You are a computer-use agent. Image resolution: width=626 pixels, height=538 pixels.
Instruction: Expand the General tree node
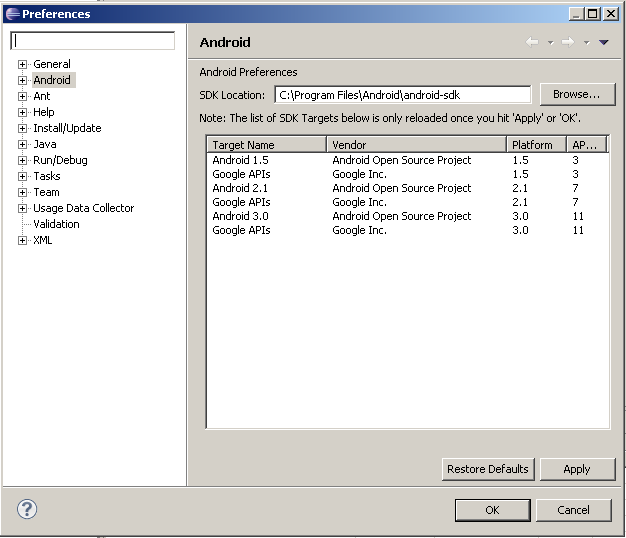[x=22, y=64]
